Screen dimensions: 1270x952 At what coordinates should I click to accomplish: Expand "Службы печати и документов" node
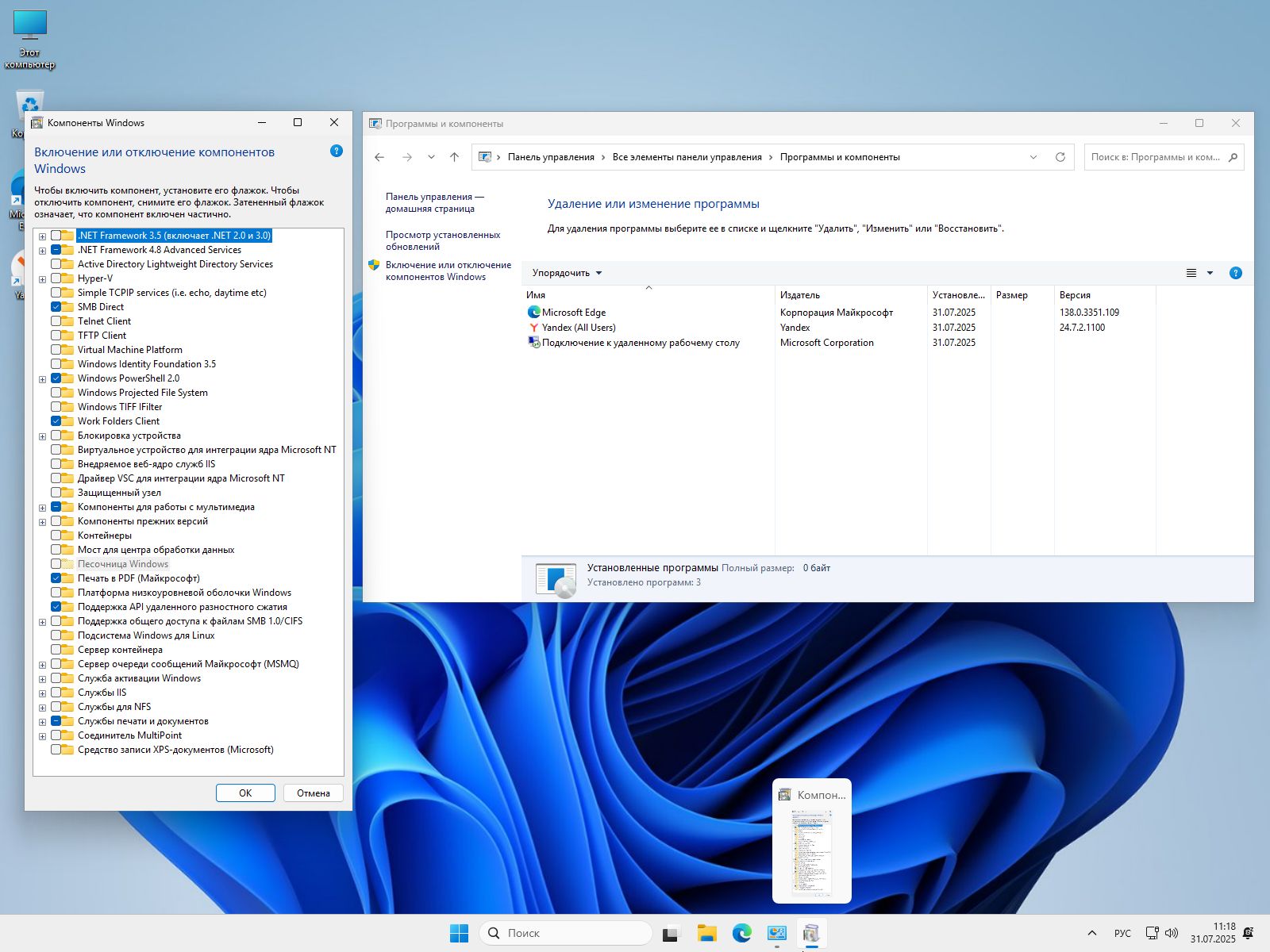(42, 722)
